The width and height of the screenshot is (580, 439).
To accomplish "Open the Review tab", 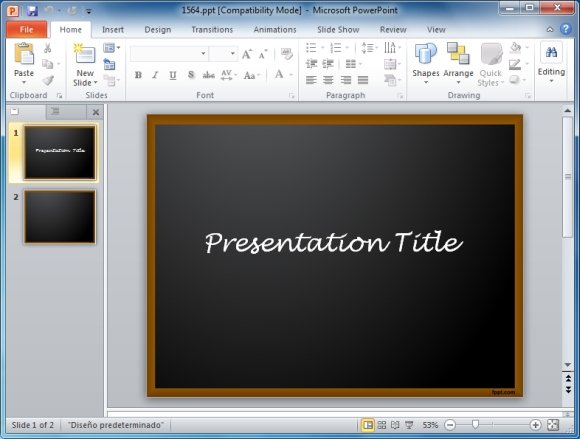I will pyautogui.click(x=393, y=30).
